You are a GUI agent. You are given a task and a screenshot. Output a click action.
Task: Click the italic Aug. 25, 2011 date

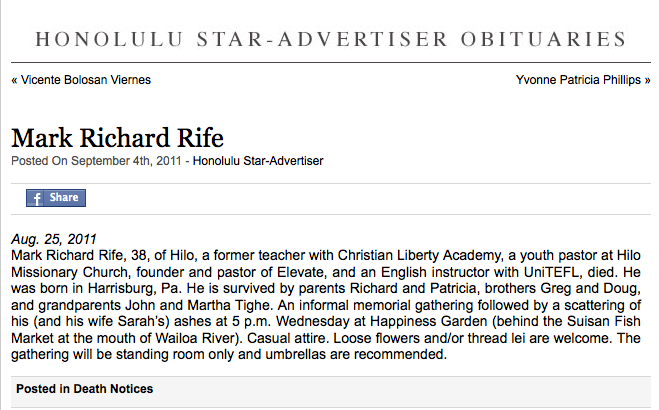[54, 239]
